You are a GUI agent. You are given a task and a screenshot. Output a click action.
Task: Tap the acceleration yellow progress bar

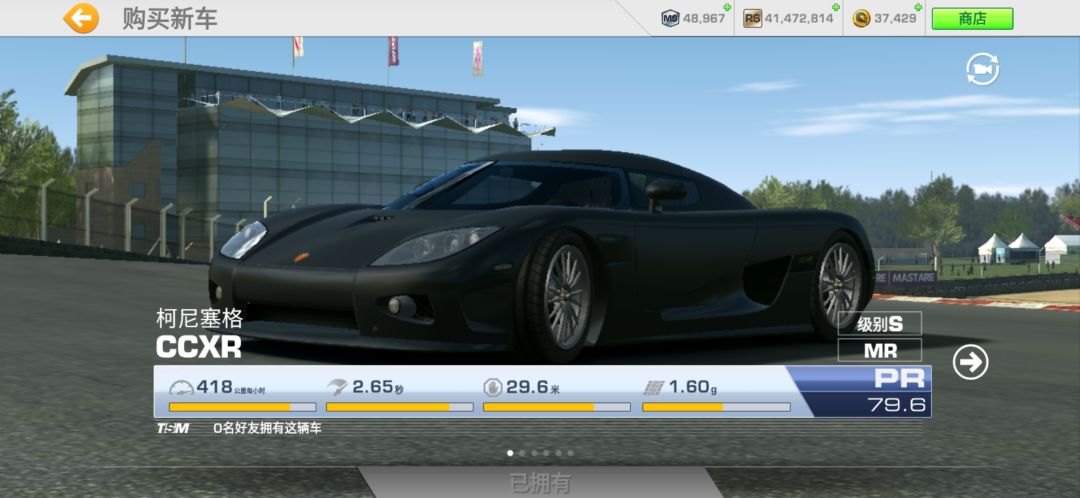[x=399, y=407]
